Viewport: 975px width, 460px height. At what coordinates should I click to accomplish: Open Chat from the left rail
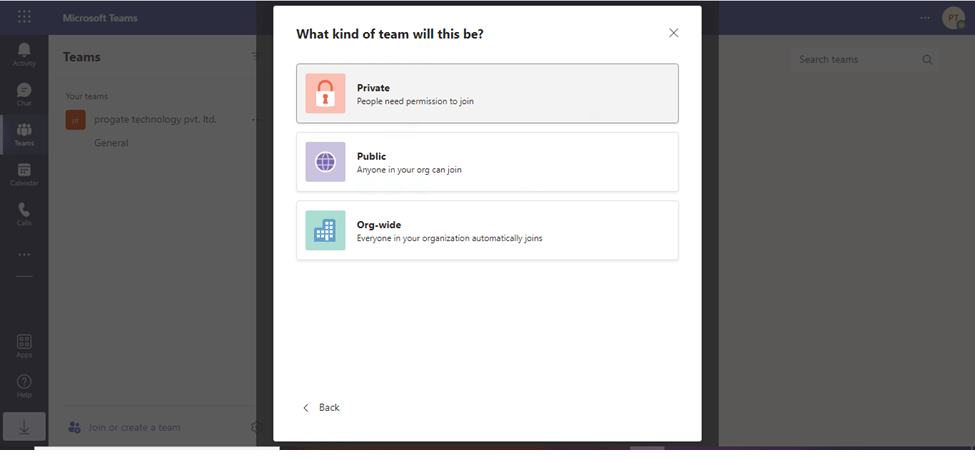24,94
